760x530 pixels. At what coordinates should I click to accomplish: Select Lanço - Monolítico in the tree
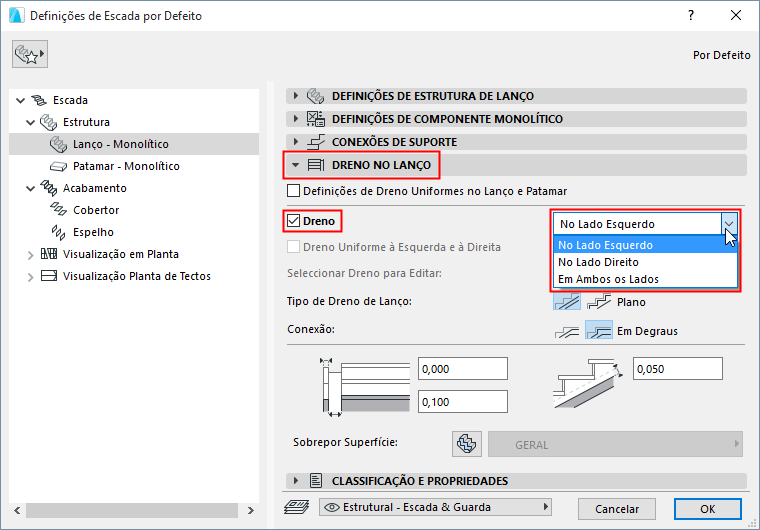coord(121,144)
